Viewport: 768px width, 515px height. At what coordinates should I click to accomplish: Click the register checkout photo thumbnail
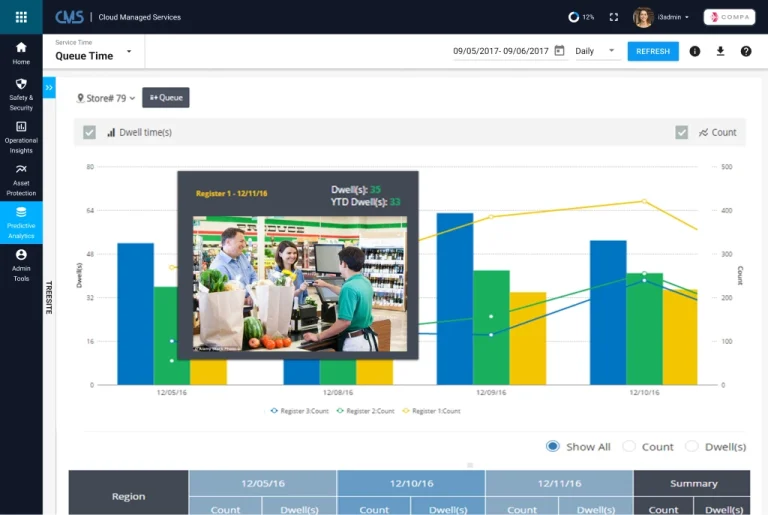coord(300,283)
